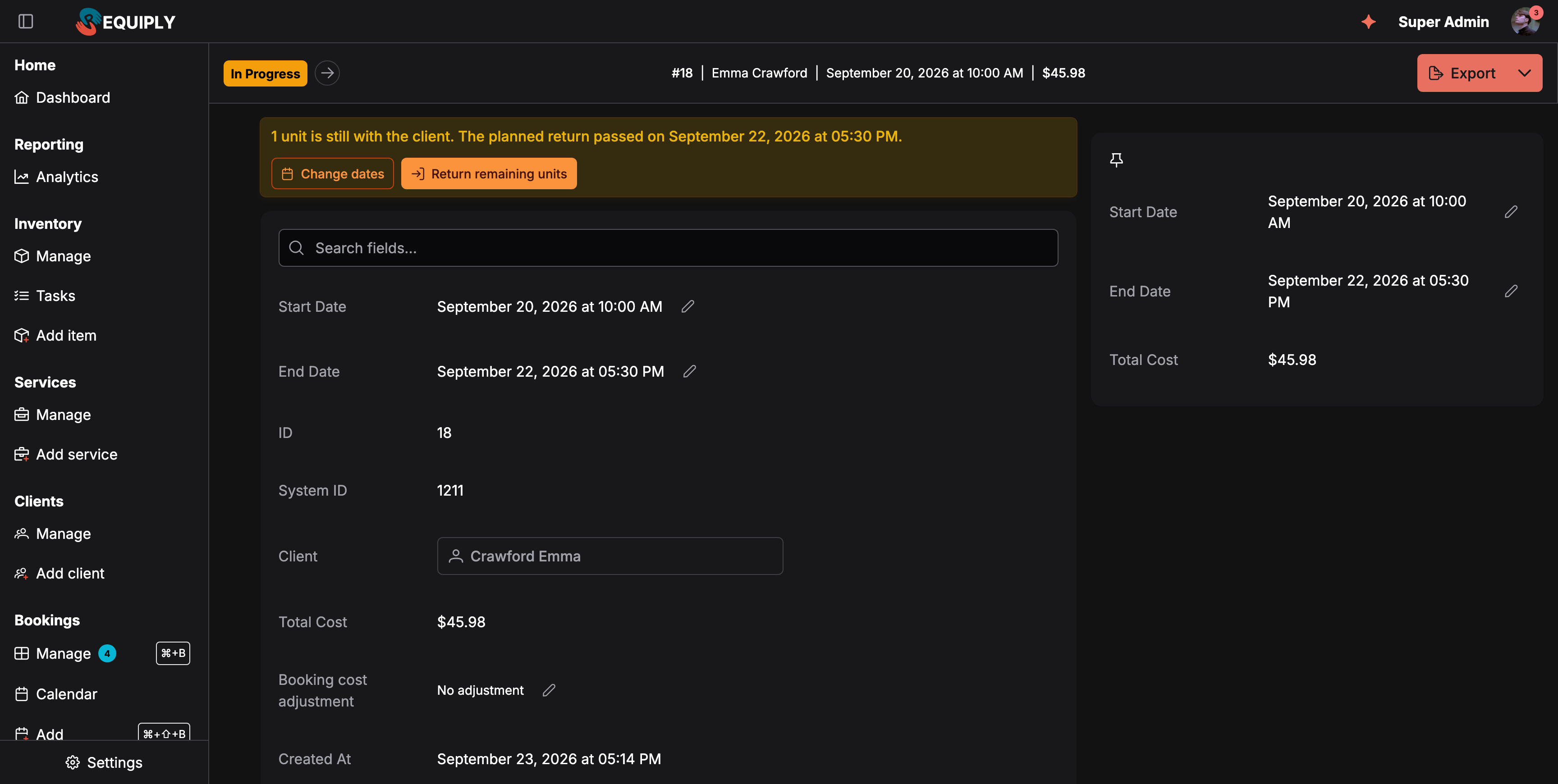The width and height of the screenshot is (1558, 784).
Task: Open Settings at sidebar bottom
Action: click(x=104, y=762)
